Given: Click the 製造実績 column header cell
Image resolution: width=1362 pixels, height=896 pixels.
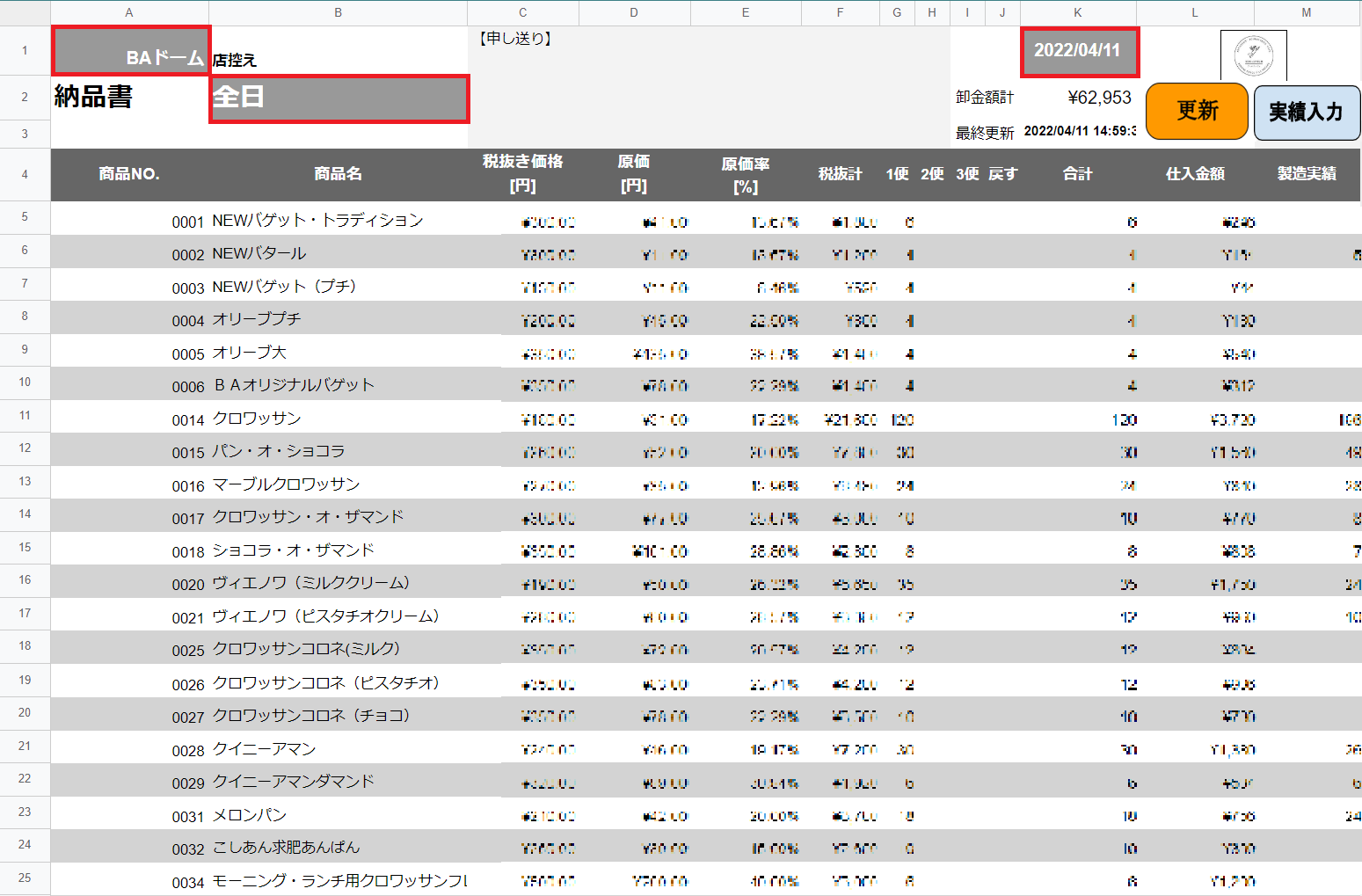Looking at the screenshot, I should pos(1306,174).
